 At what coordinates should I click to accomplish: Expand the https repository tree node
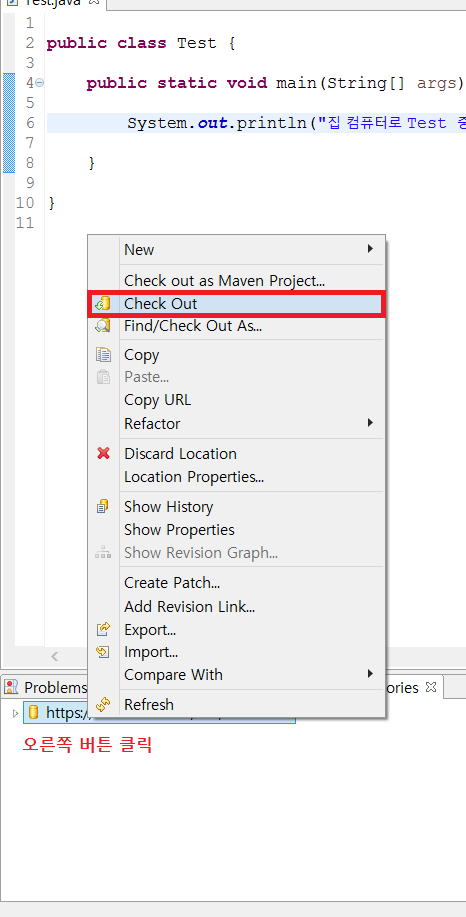(15, 713)
